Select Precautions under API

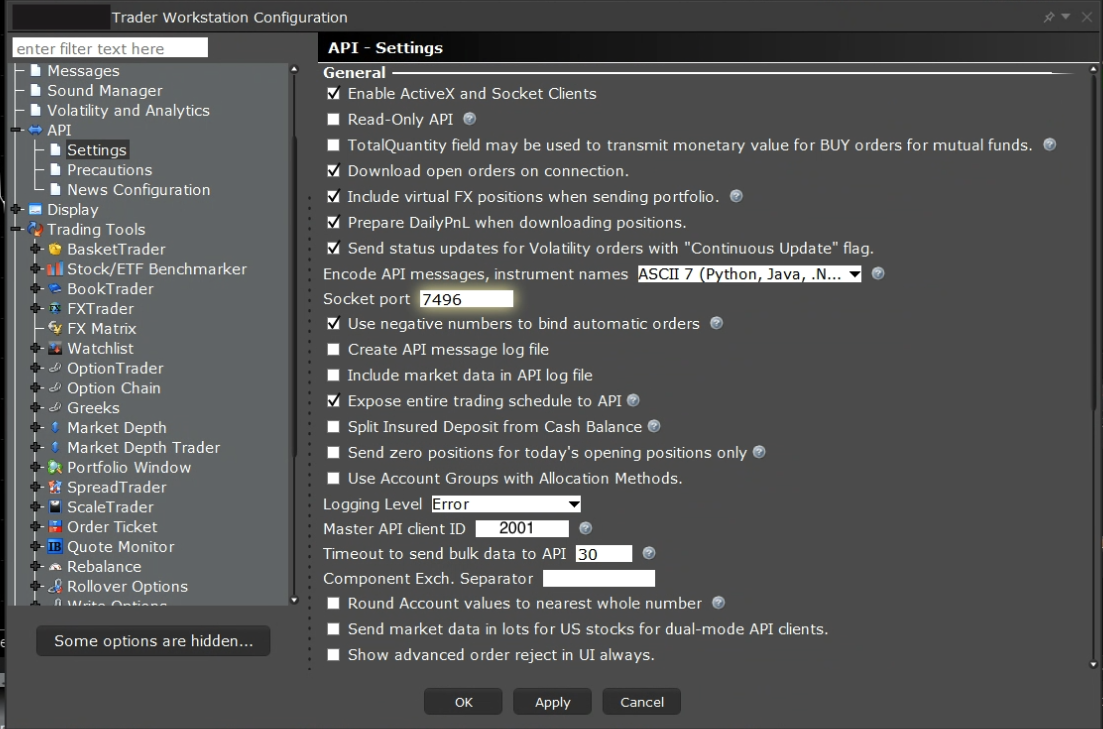click(x=109, y=170)
